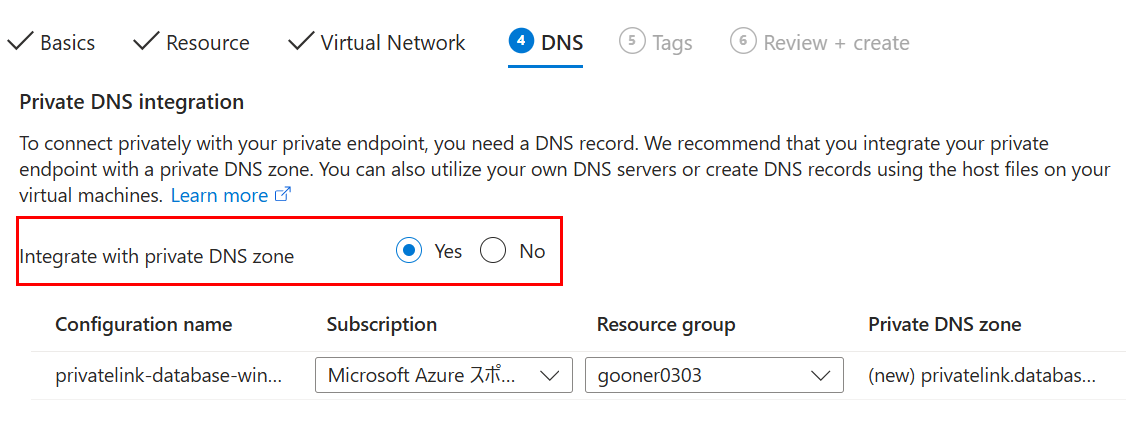Click the chevron arrow in Subscription combo box

549,376
